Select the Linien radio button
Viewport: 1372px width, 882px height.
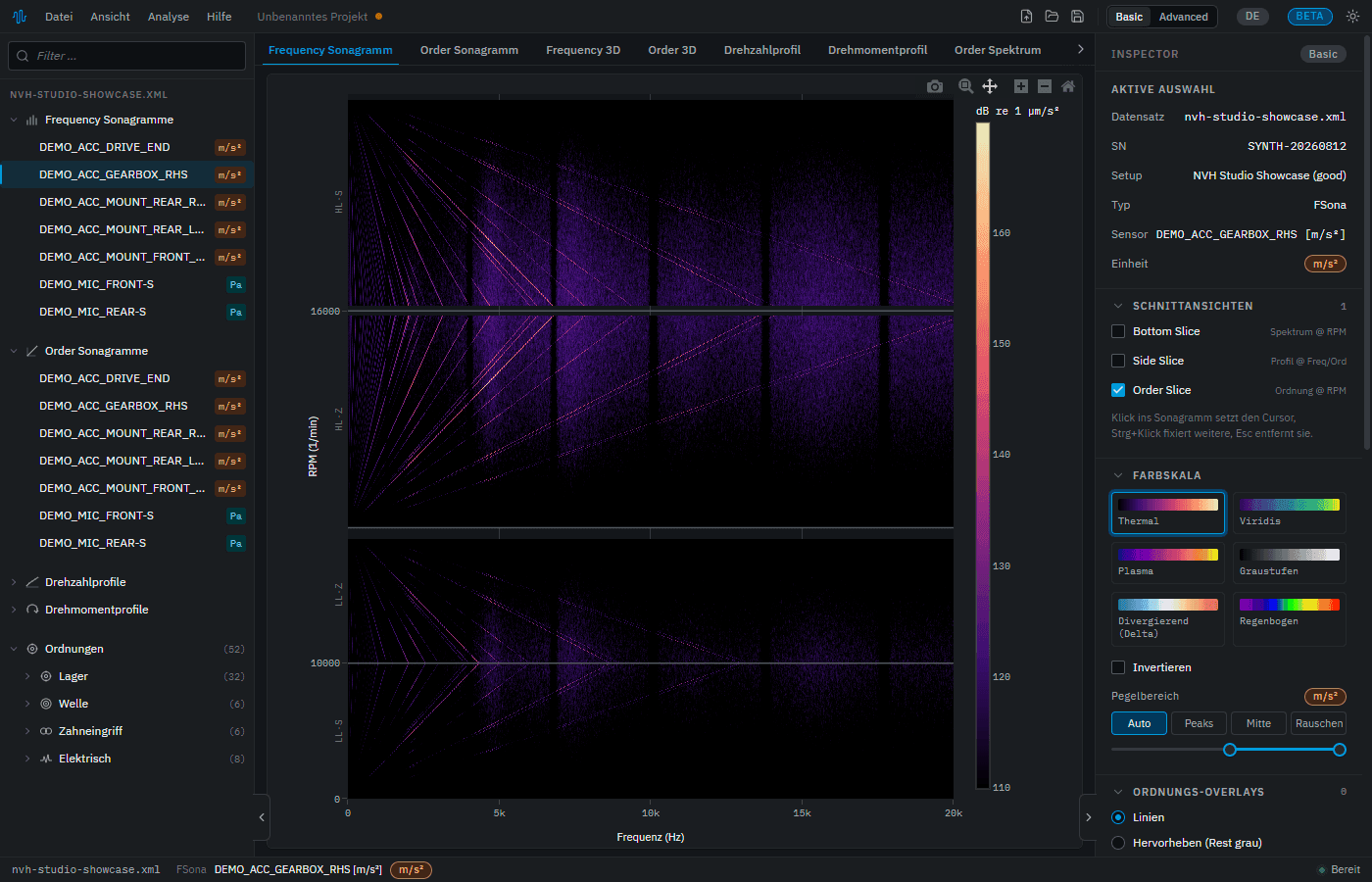[x=1118, y=817]
